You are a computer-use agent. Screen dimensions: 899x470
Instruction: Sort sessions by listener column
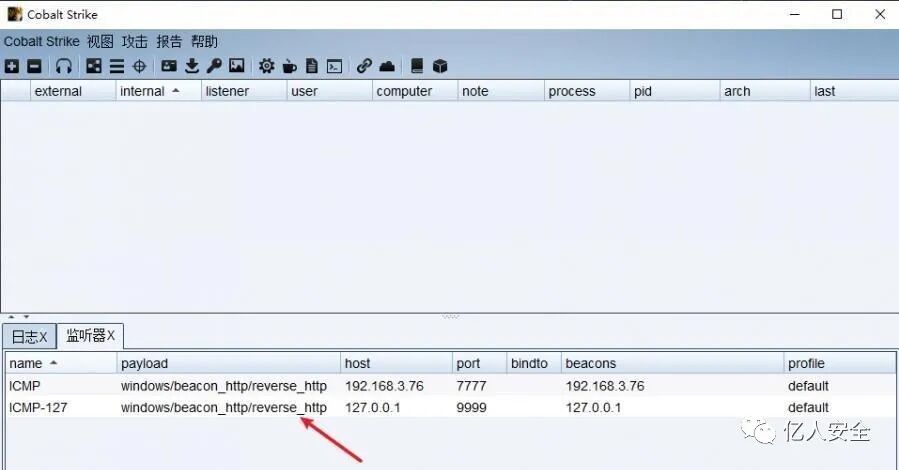pos(244,91)
